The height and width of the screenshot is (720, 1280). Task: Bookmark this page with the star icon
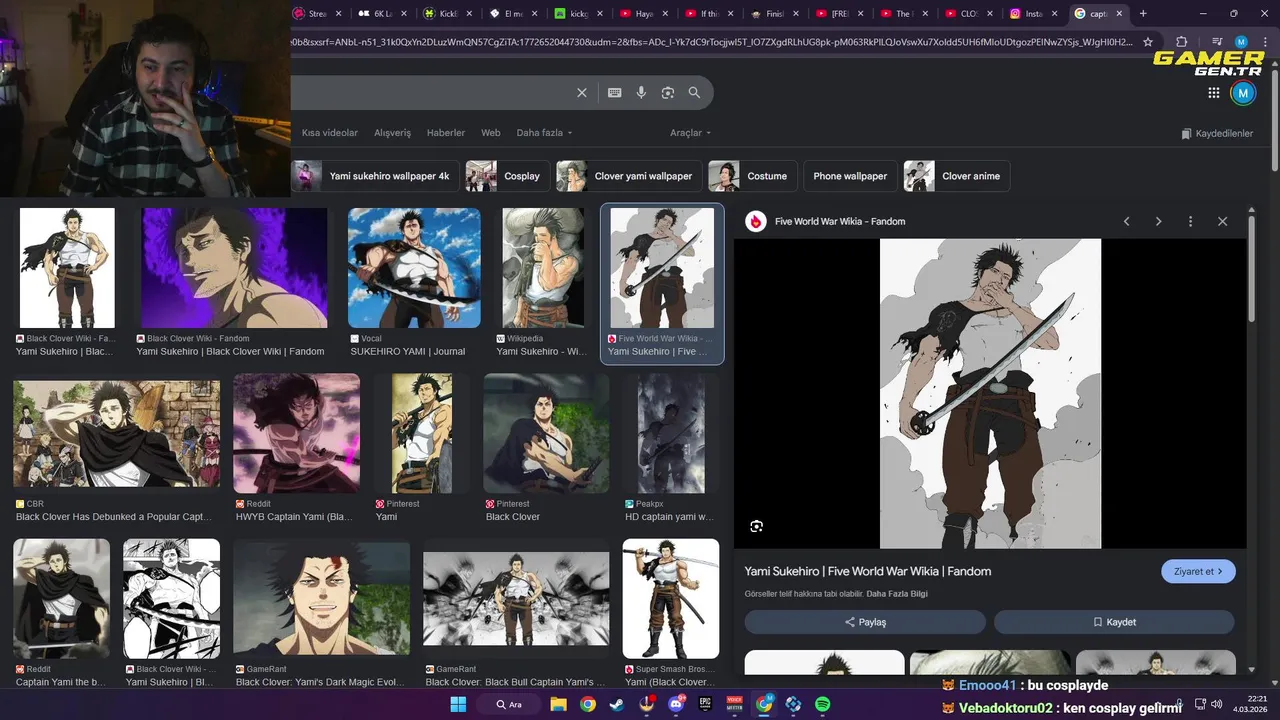[1148, 42]
